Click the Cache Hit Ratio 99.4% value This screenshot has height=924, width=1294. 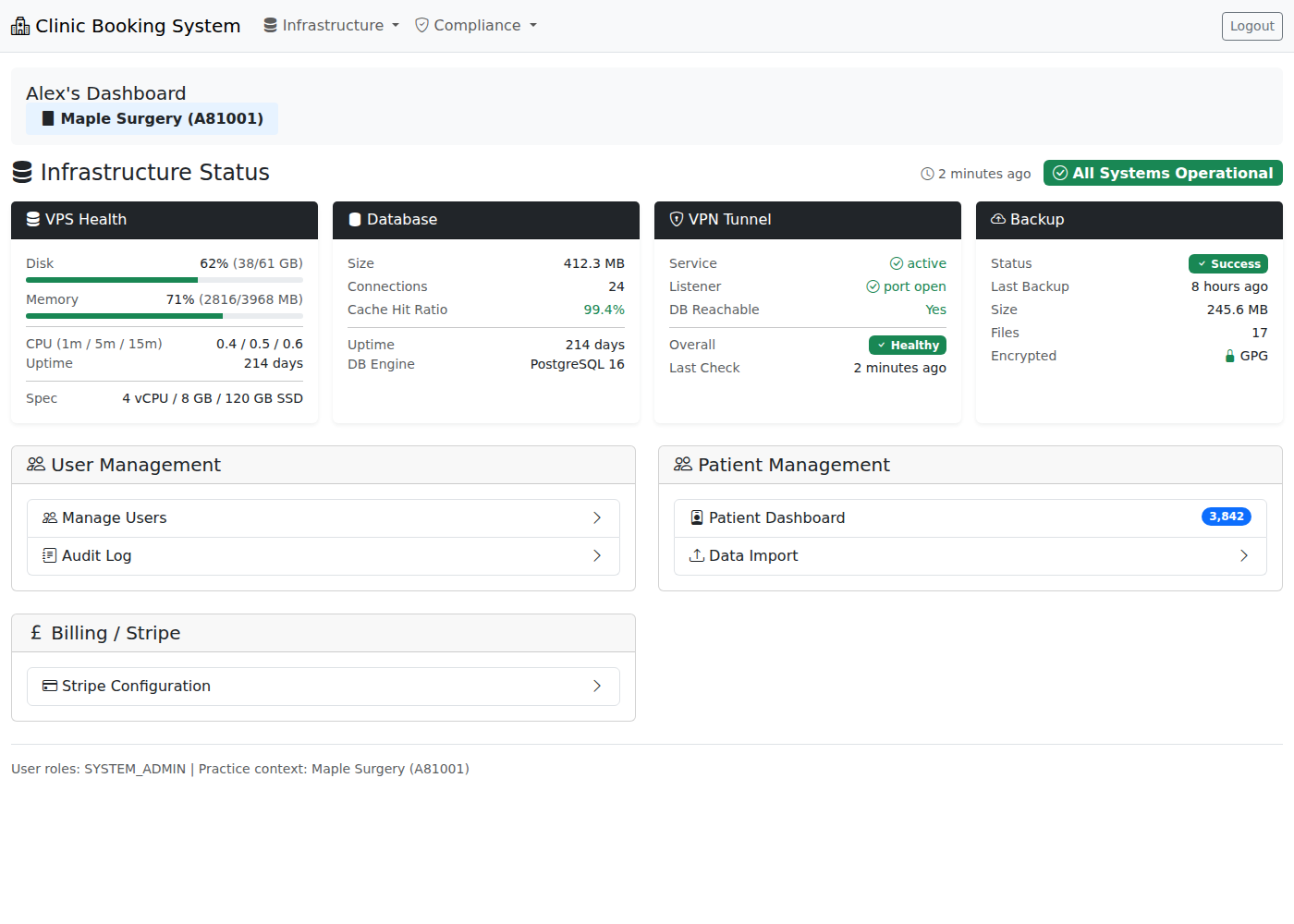tap(604, 310)
